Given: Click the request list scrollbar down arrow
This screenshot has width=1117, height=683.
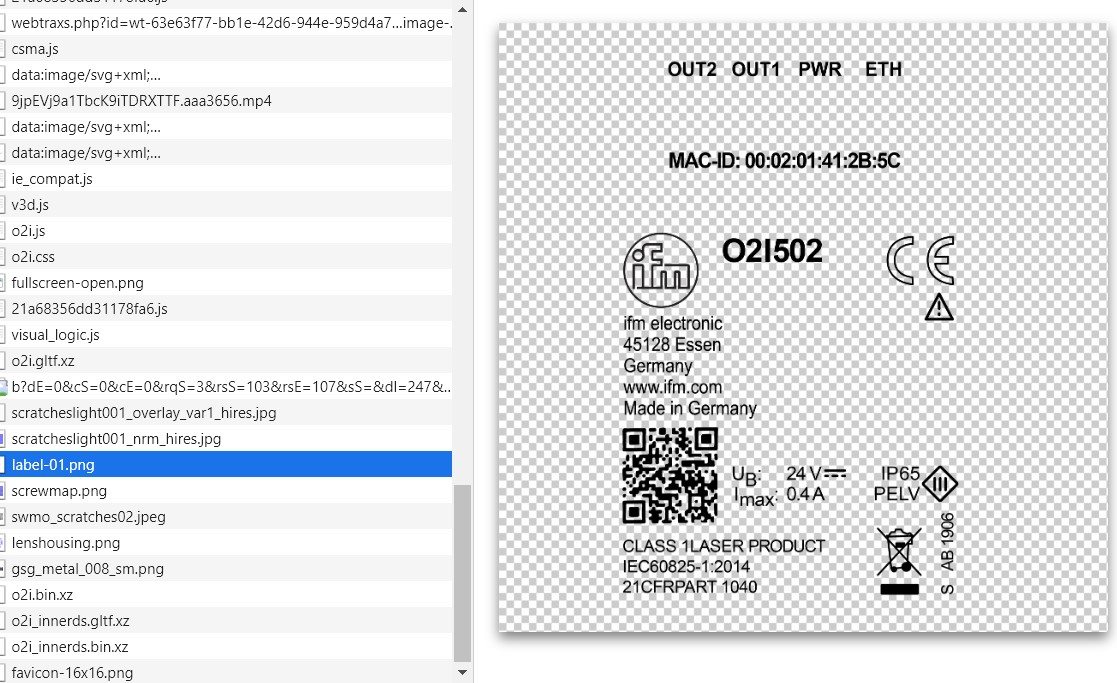Looking at the screenshot, I should (x=462, y=672).
